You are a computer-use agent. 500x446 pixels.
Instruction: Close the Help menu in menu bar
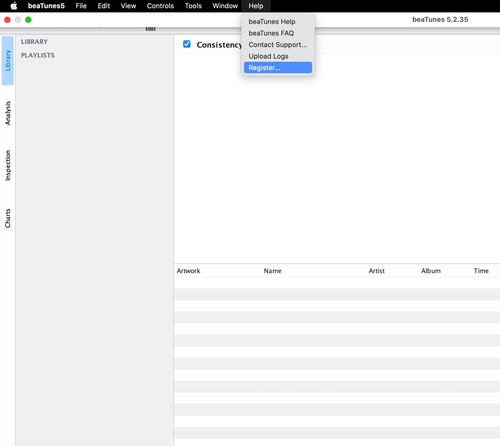[x=256, y=6]
